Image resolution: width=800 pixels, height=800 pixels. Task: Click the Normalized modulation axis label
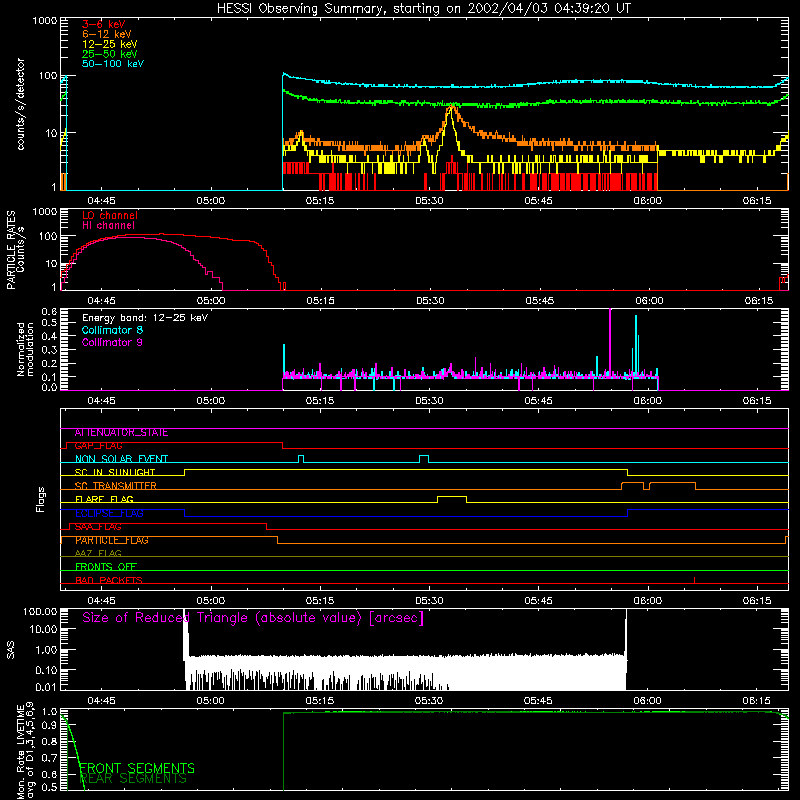pyautogui.click(x=25, y=349)
